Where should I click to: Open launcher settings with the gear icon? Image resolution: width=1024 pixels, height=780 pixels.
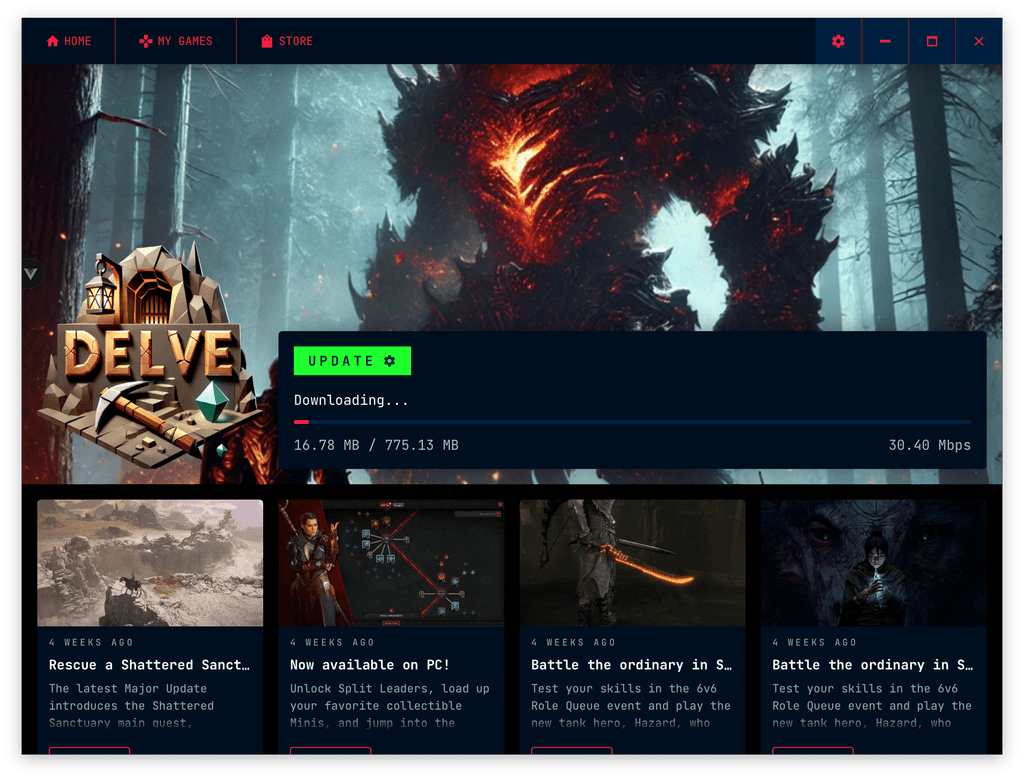[x=838, y=41]
